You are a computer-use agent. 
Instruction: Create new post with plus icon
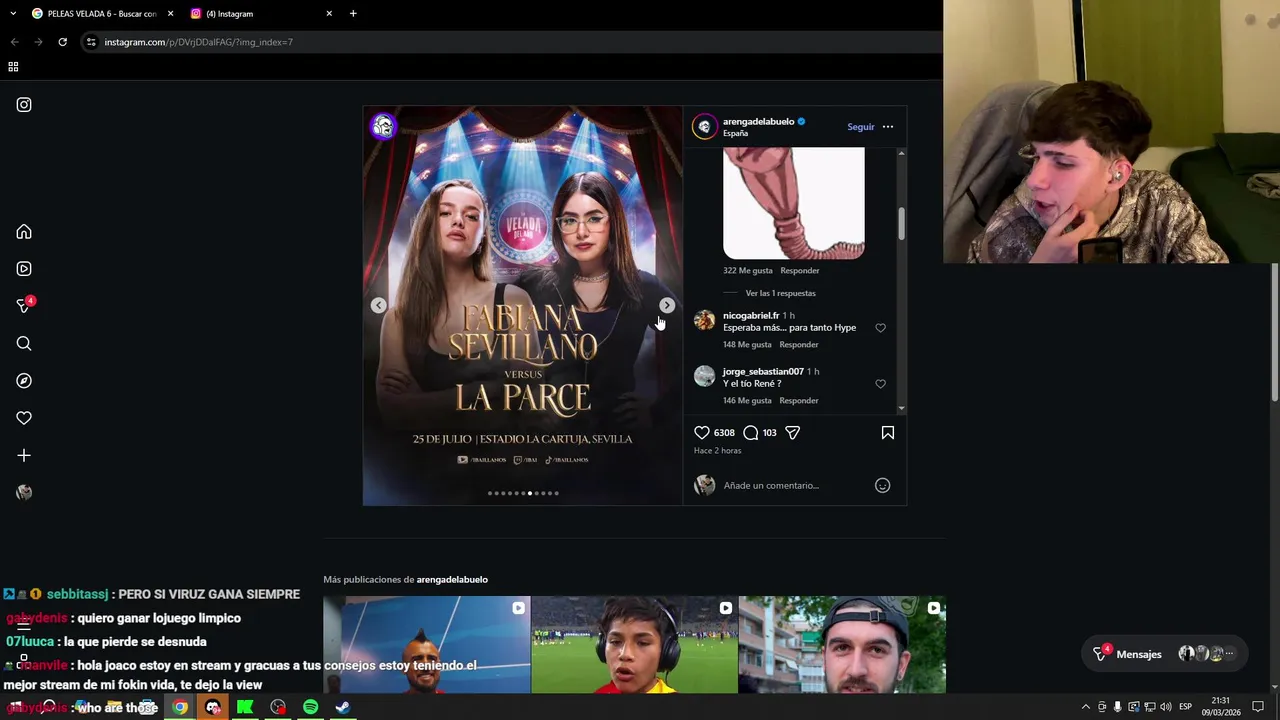(x=24, y=455)
